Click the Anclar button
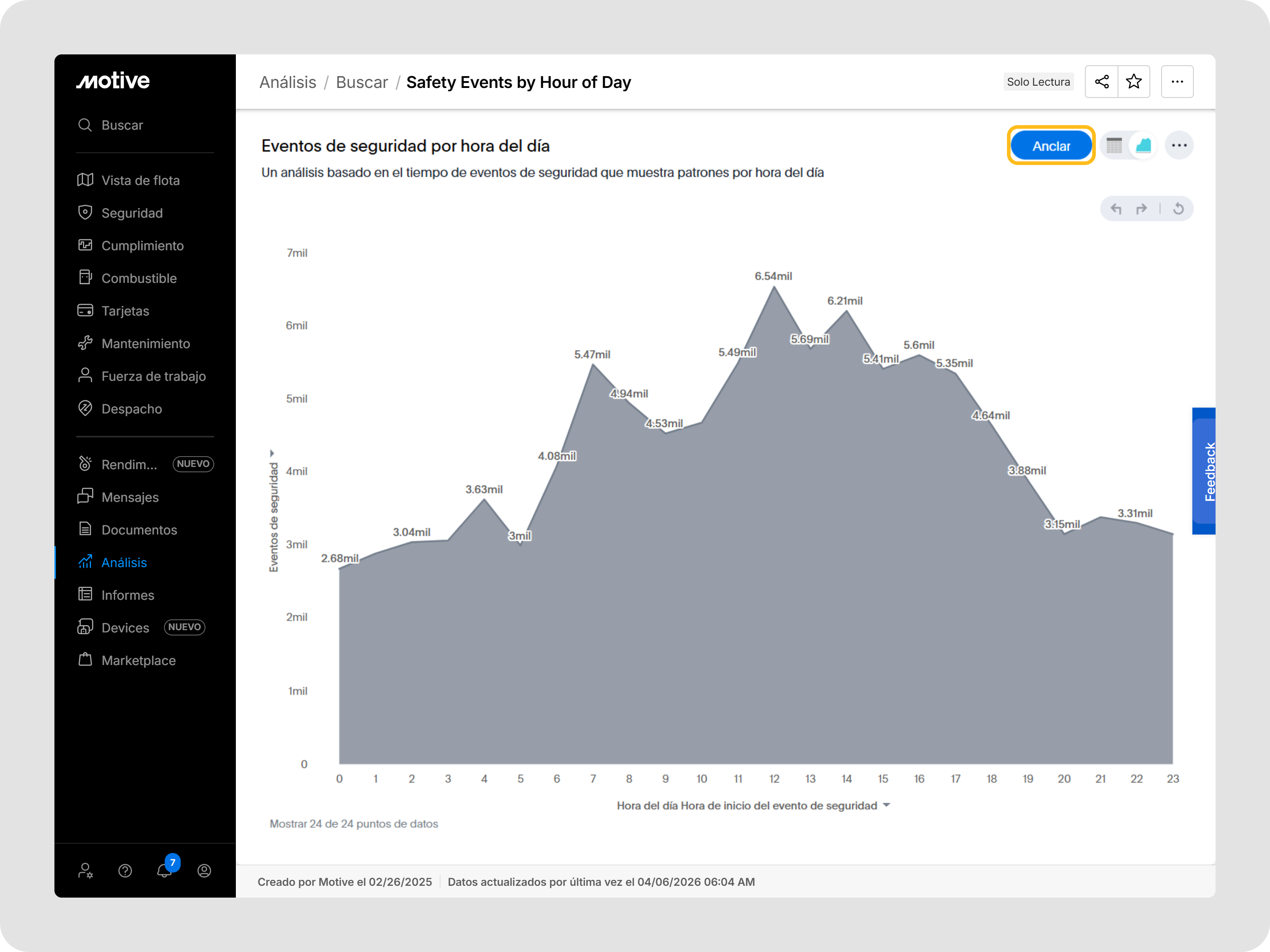1270x952 pixels. (x=1050, y=146)
